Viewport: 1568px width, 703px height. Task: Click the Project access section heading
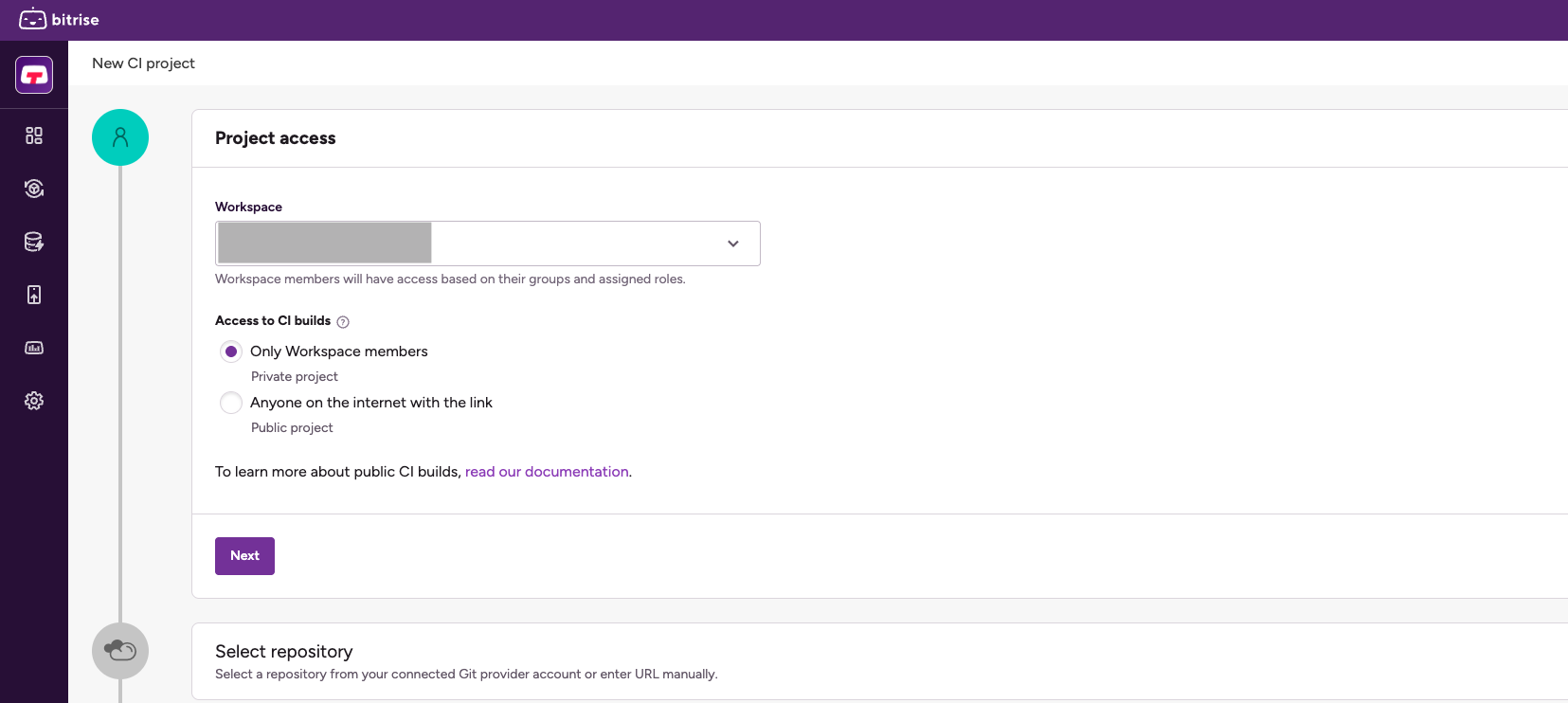[x=275, y=138]
